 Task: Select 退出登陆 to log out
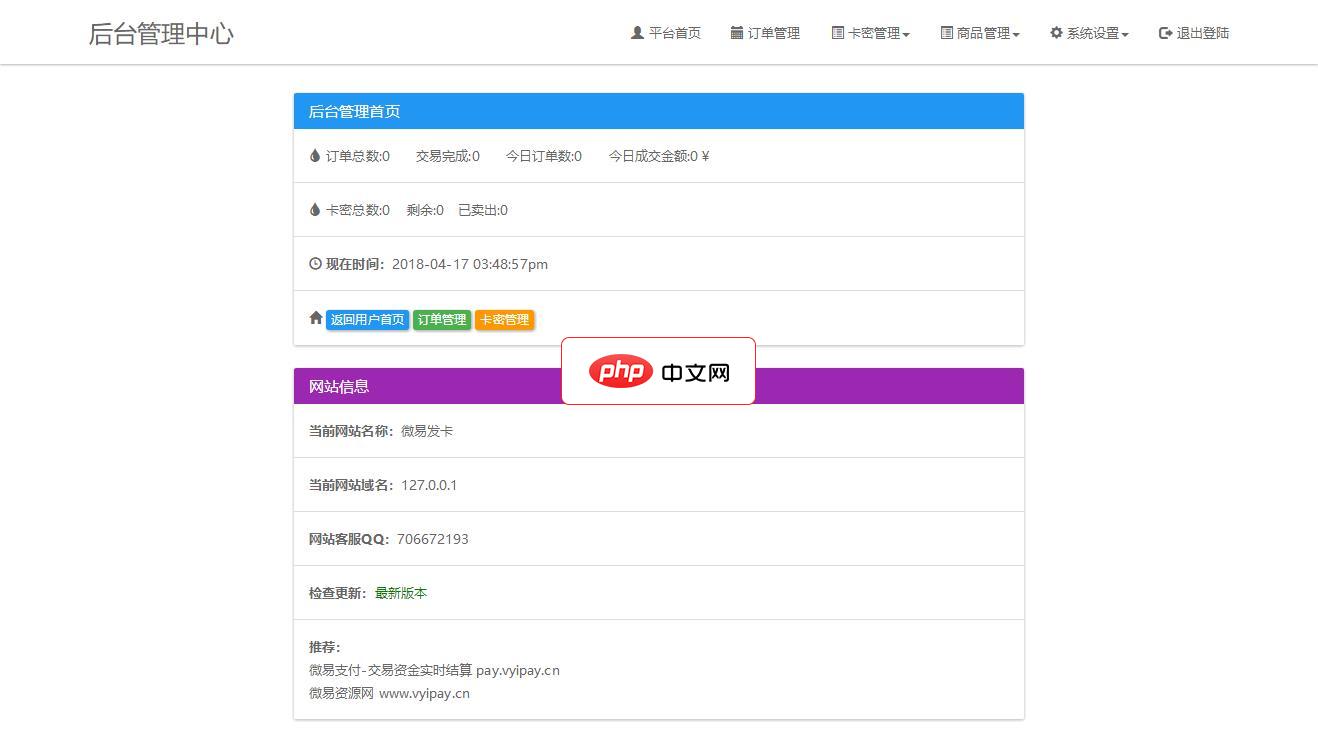1194,33
